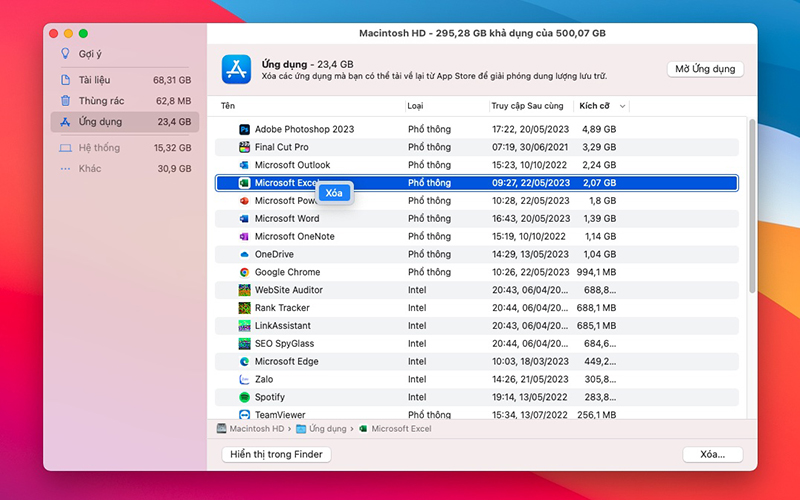Click the Zalo app icon
Viewport: 800px width, 500px height.
tap(244, 379)
